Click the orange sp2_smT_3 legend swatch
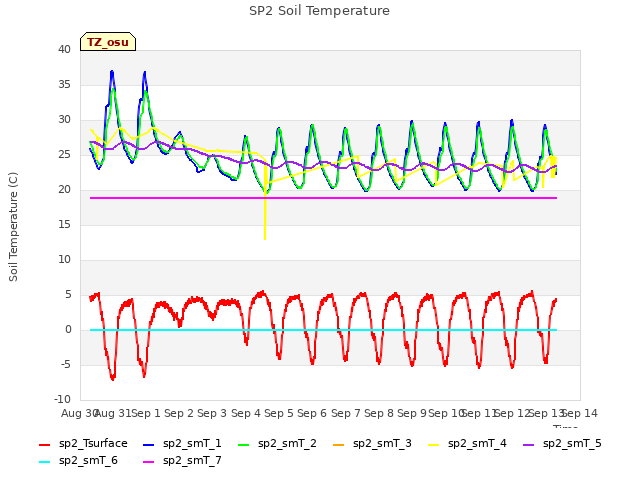 pyautogui.click(x=339, y=444)
